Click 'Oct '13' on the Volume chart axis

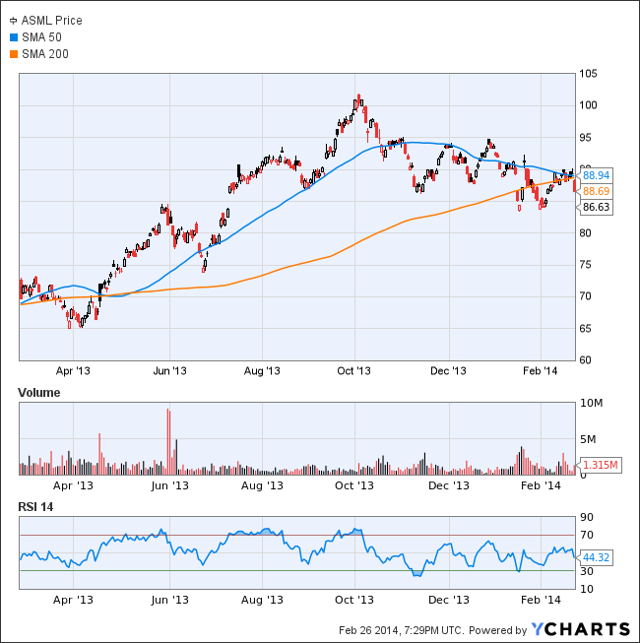(x=354, y=486)
